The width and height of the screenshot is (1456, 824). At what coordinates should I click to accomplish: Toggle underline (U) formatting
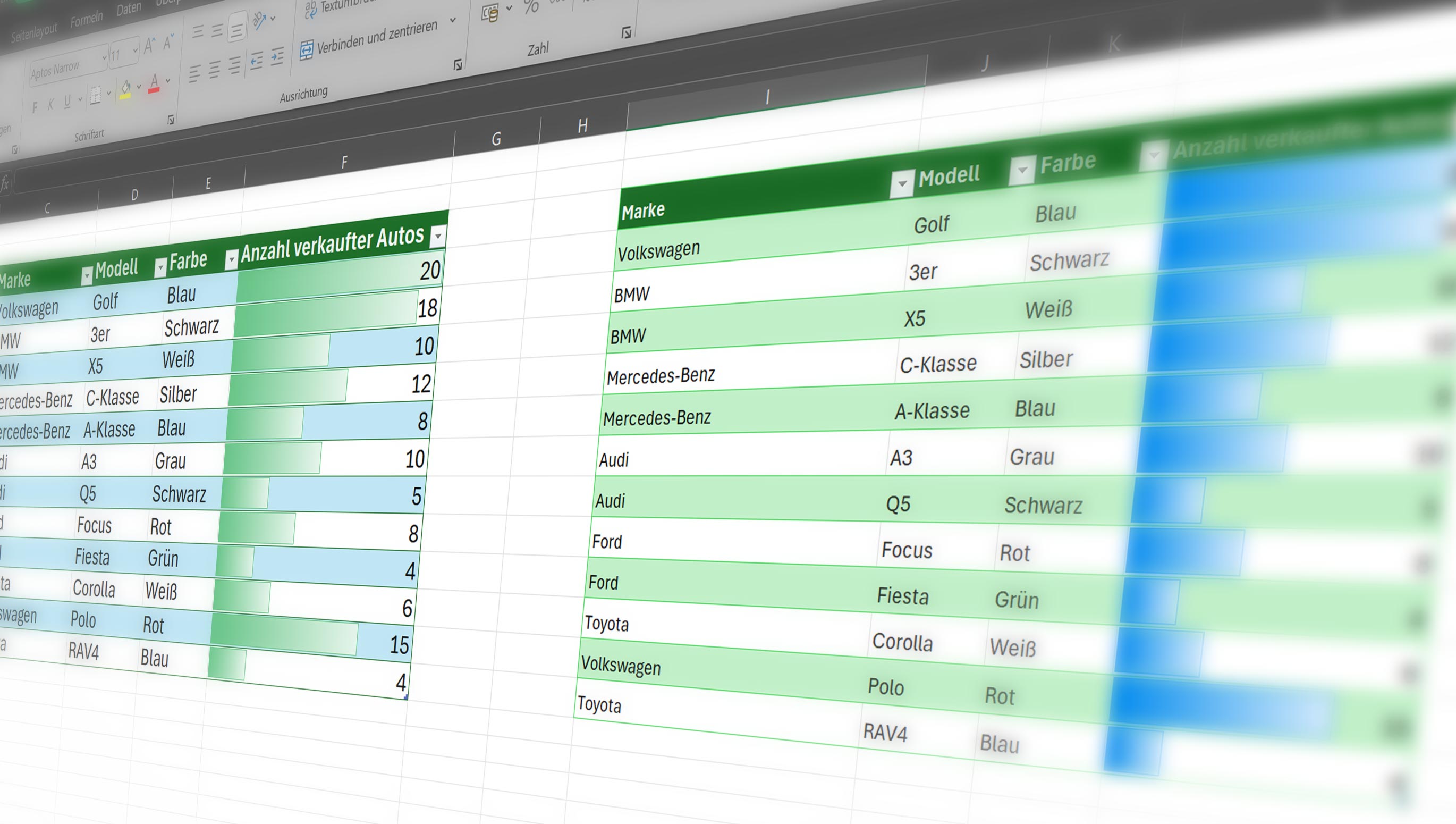point(67,102)
